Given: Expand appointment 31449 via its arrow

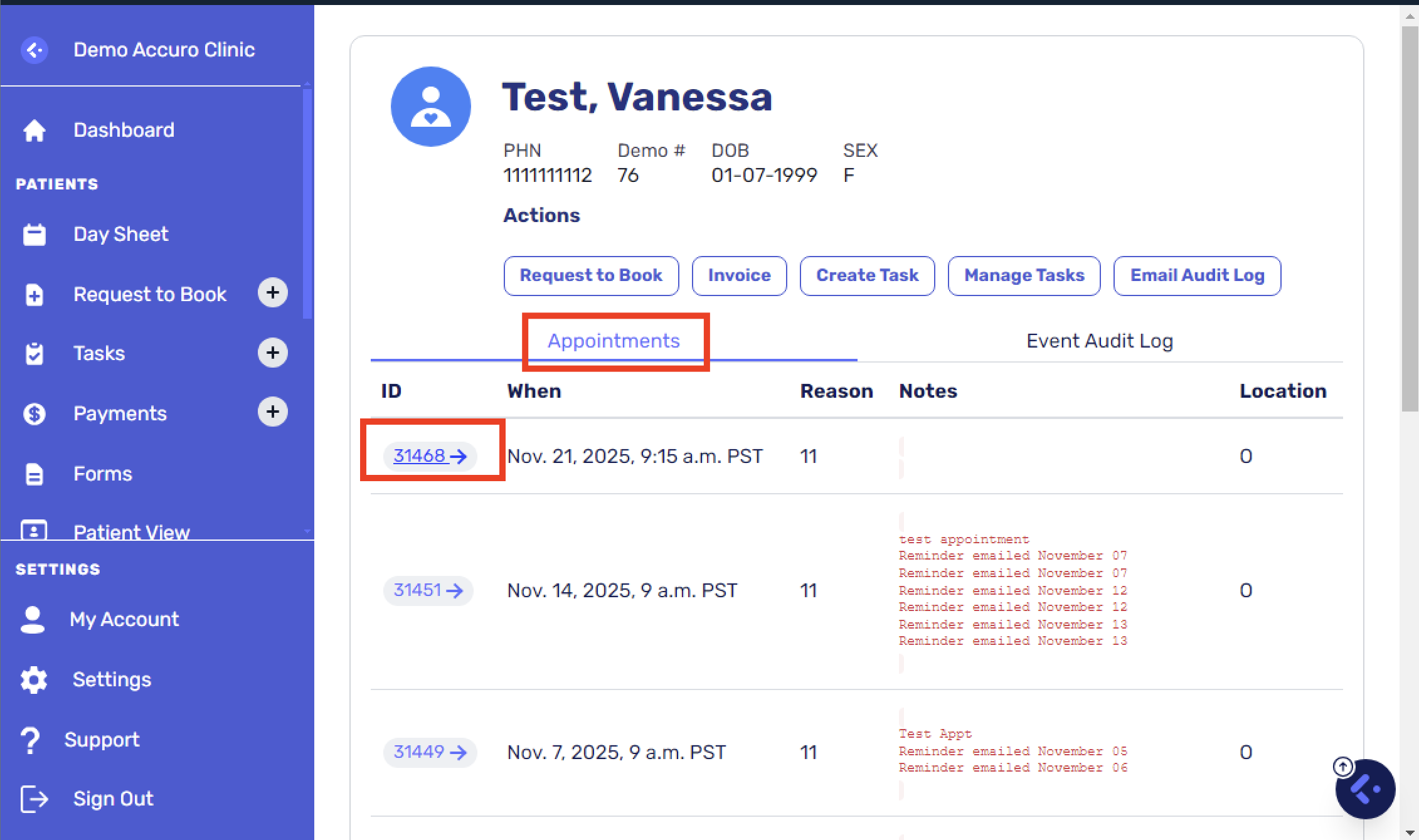Looking at the screenshot, I should 459,752.
